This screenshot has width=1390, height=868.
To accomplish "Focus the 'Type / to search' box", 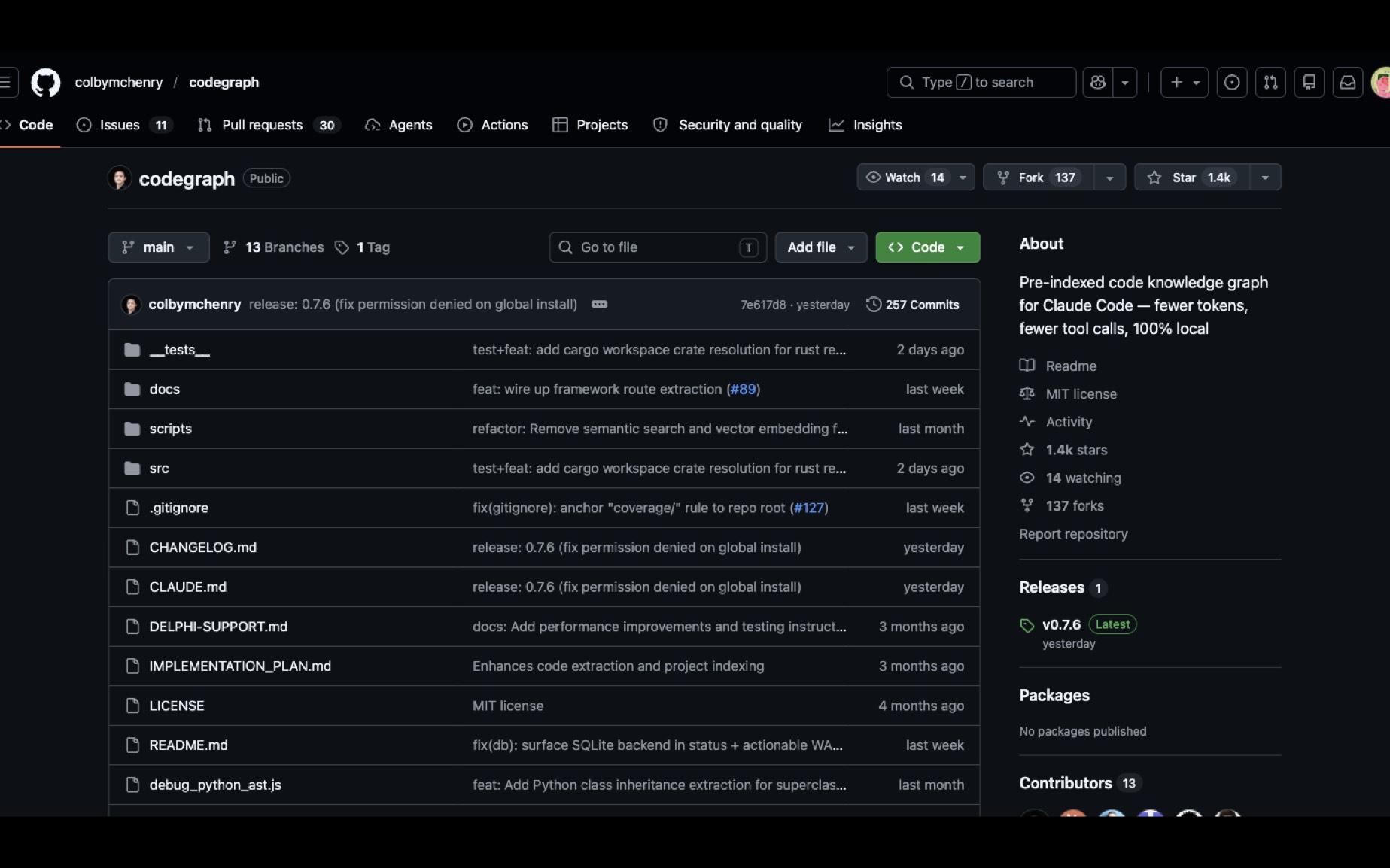I will click(981, 83).
